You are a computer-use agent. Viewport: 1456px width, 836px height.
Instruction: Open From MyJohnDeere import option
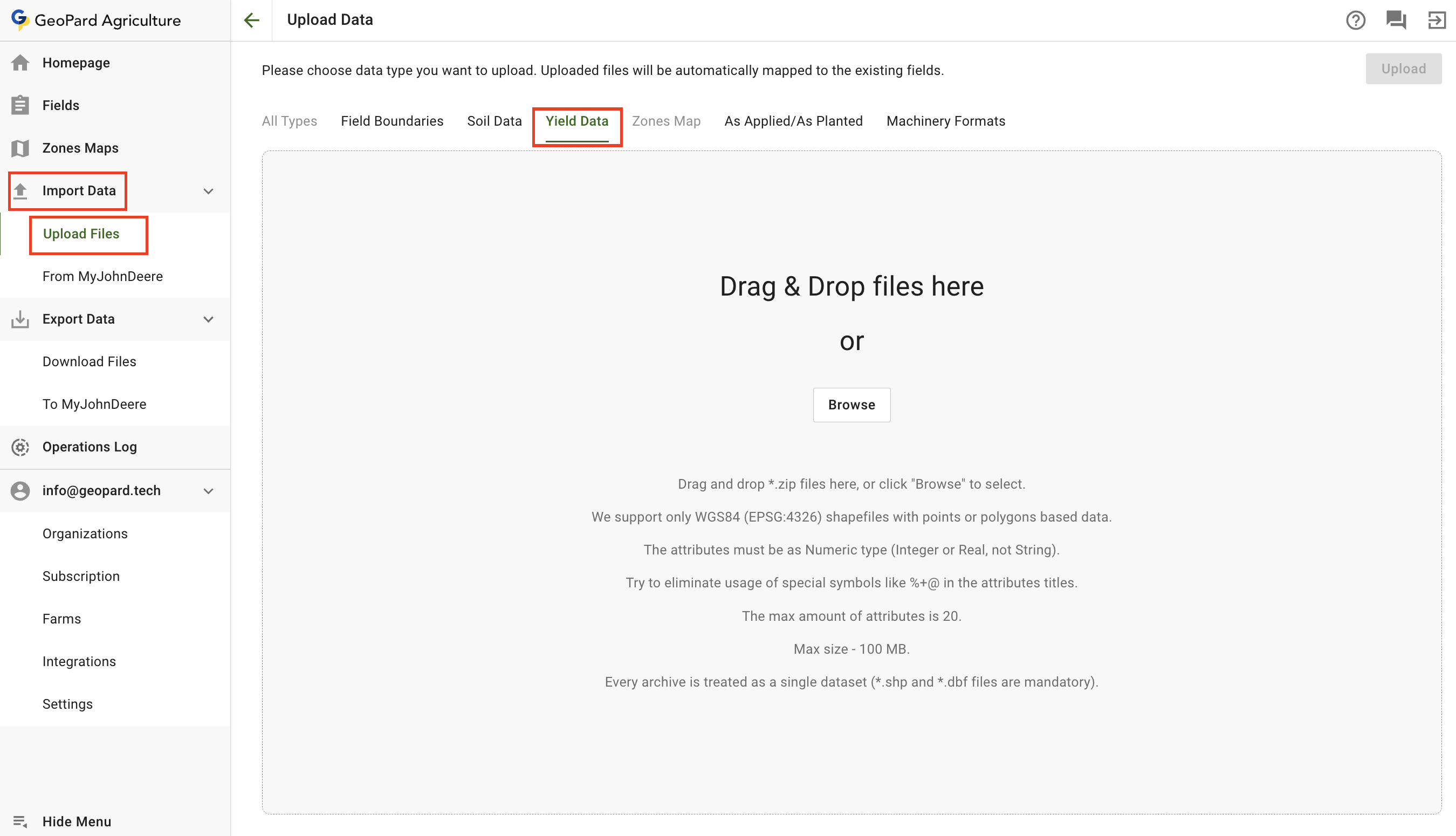[x=102, y=276]
